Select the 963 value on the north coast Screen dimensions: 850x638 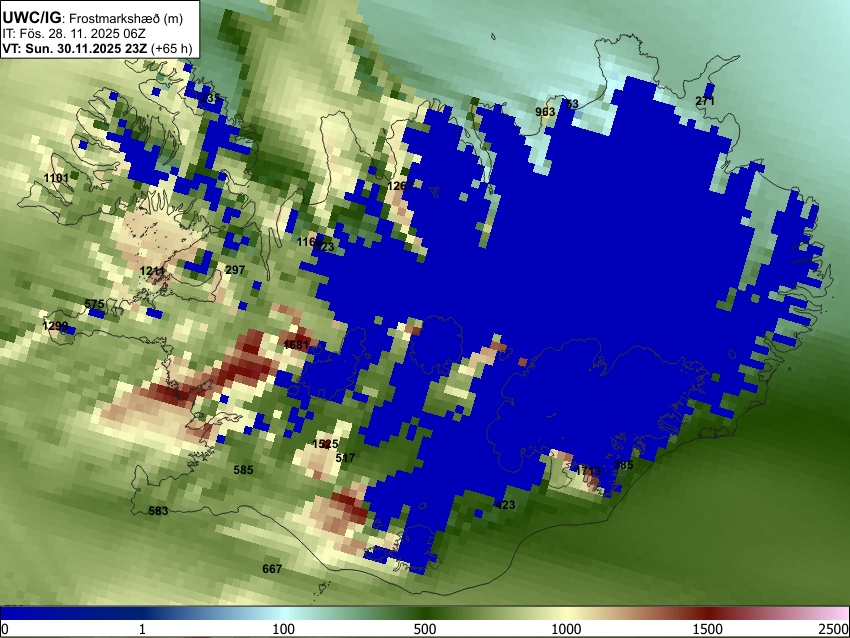coord(545,112)
